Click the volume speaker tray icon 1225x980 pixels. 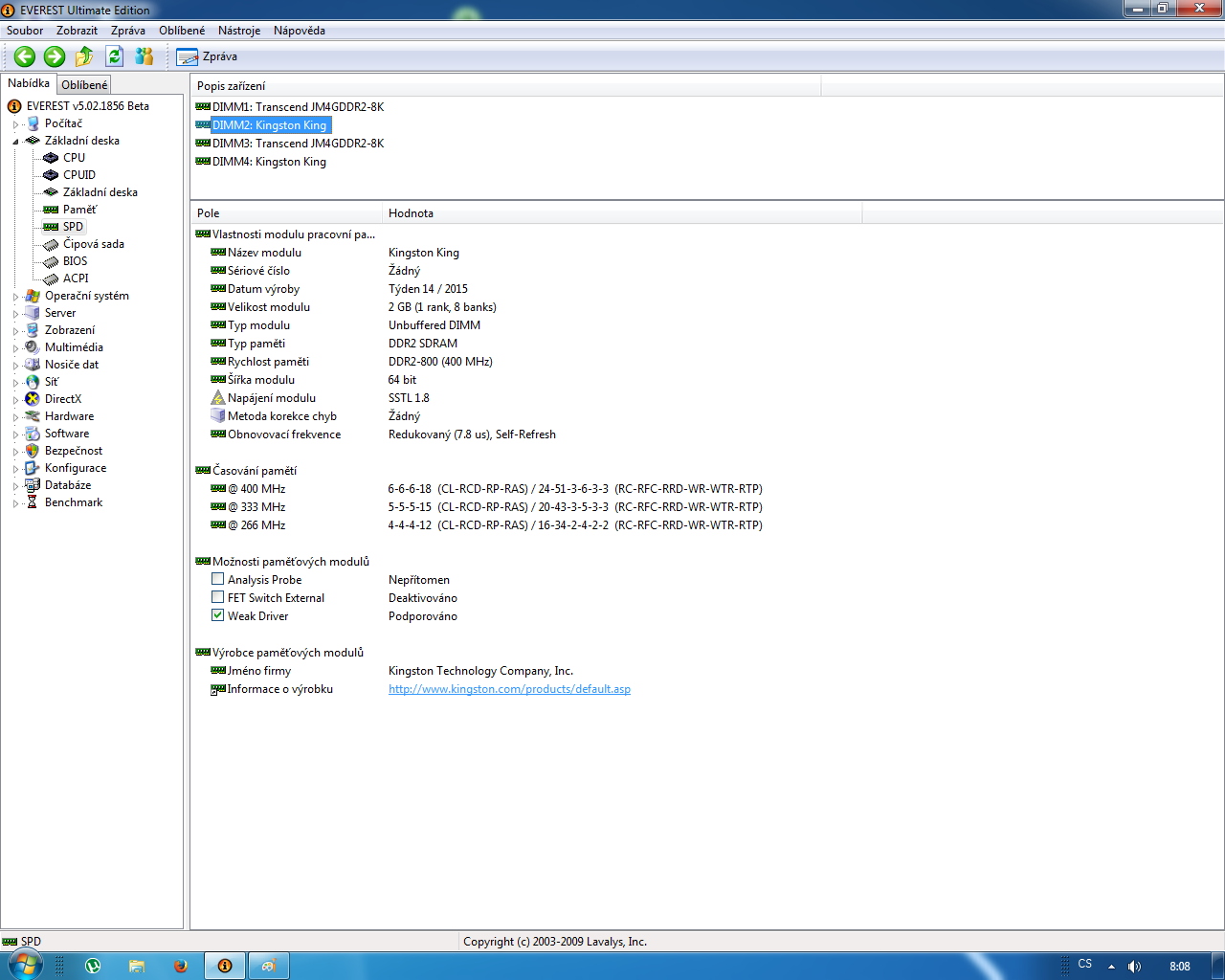1134,967
